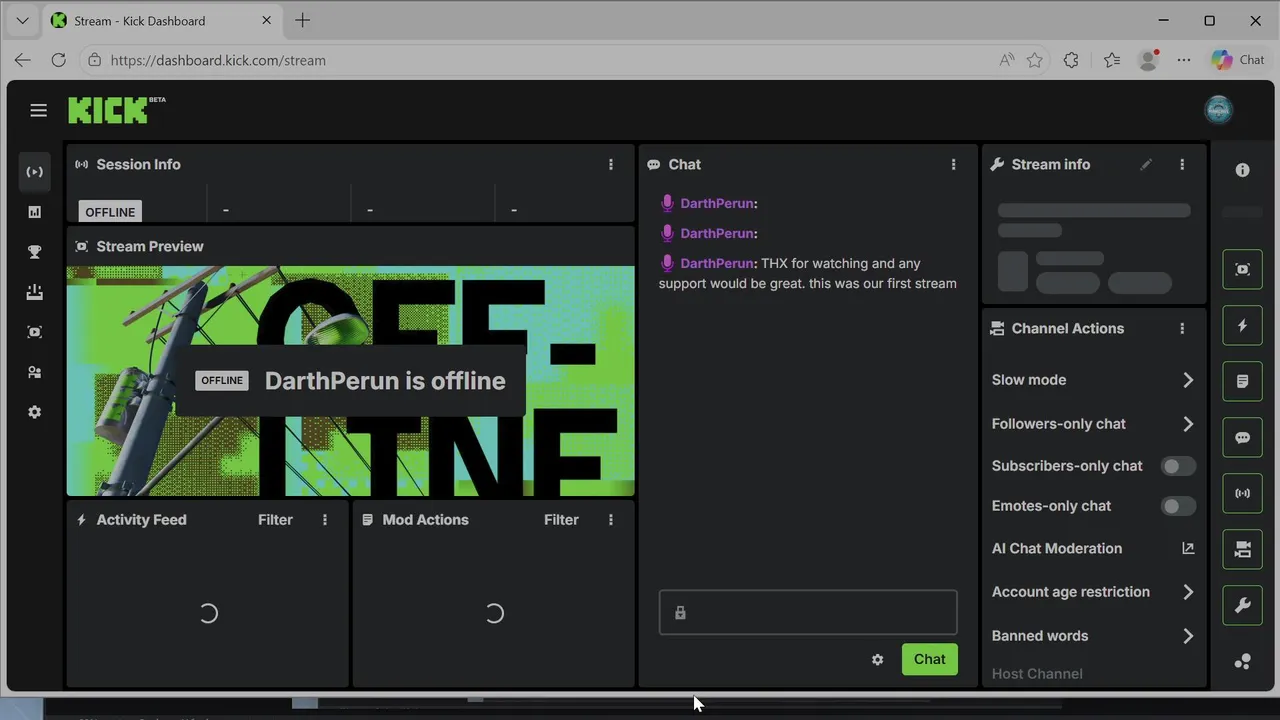Click the info icon in right rail
Screen dimensions: 1280x720
(x=1242, y=170)
